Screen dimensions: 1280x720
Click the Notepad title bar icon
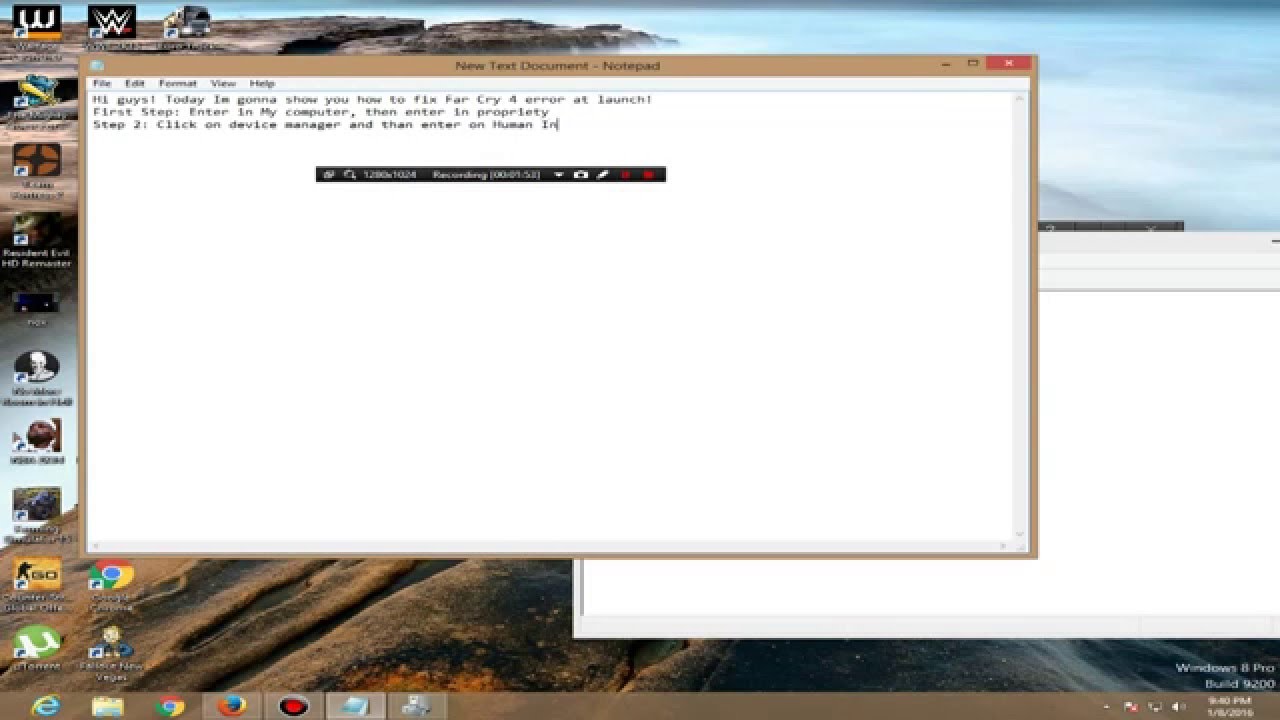97,66
